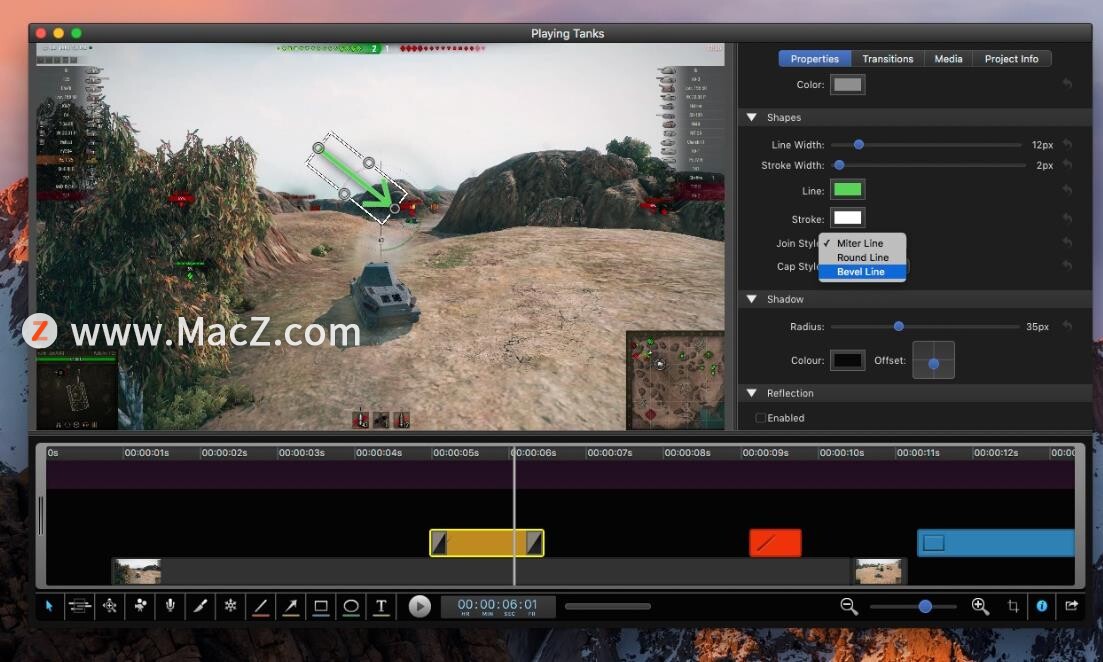Select the text T tool
This screenshot has width=1103, height=662.
pos(381,606)
